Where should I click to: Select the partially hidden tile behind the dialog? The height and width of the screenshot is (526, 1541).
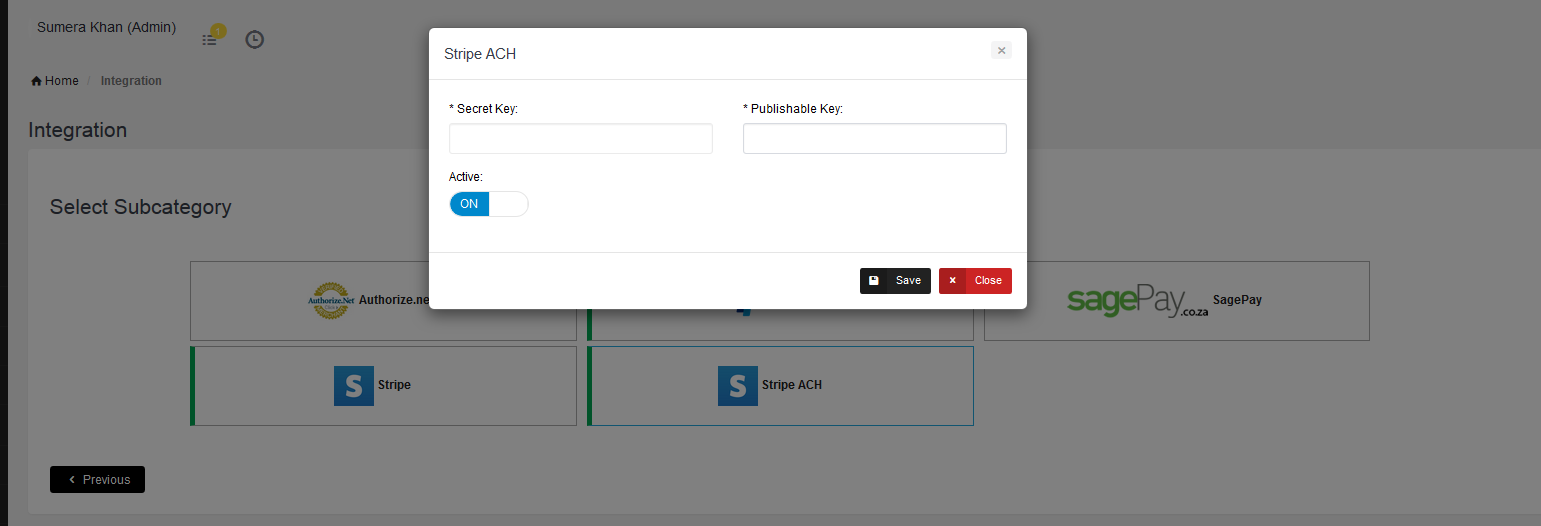coord(780,323)
